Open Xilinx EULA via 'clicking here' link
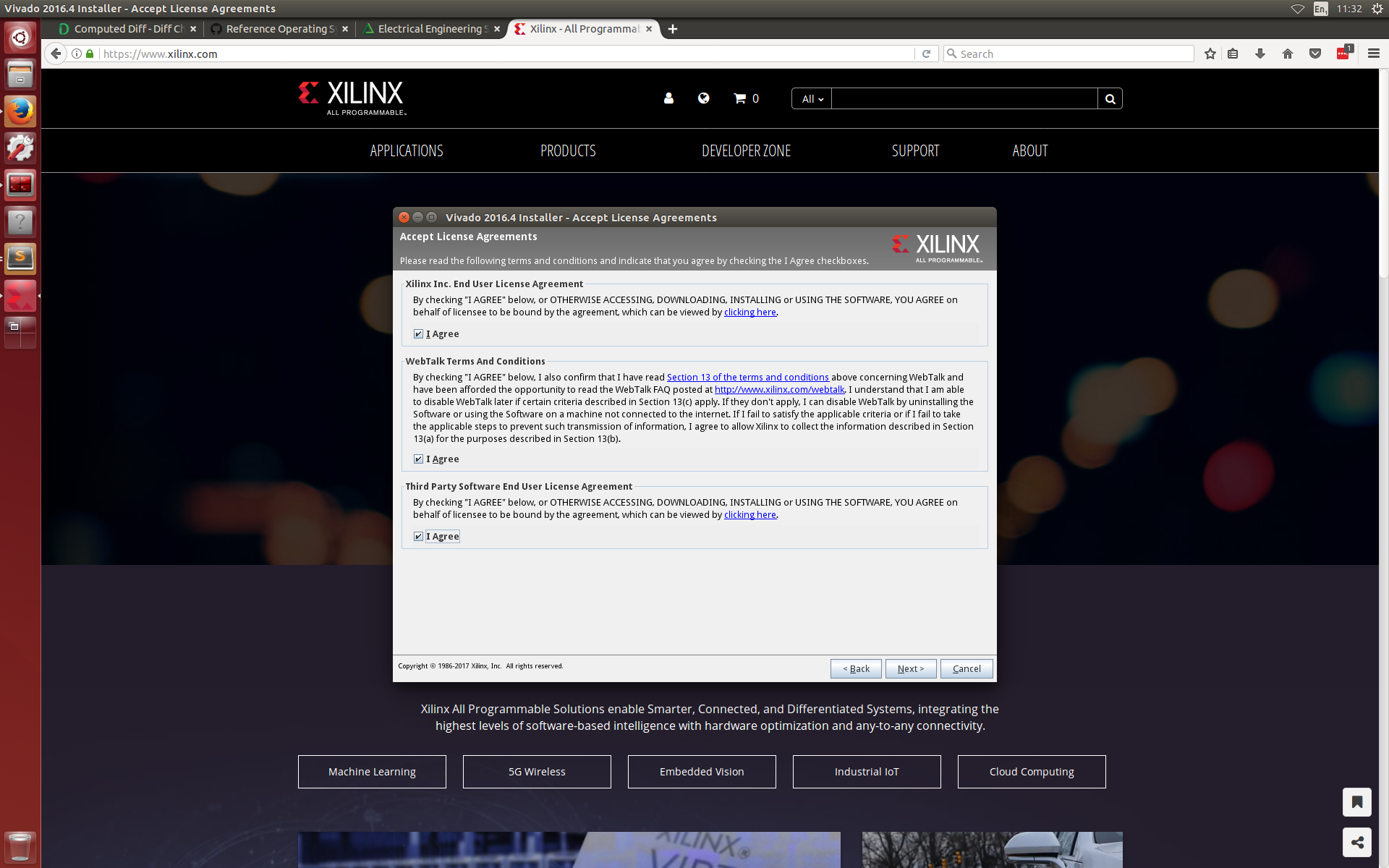 [749, 312]
